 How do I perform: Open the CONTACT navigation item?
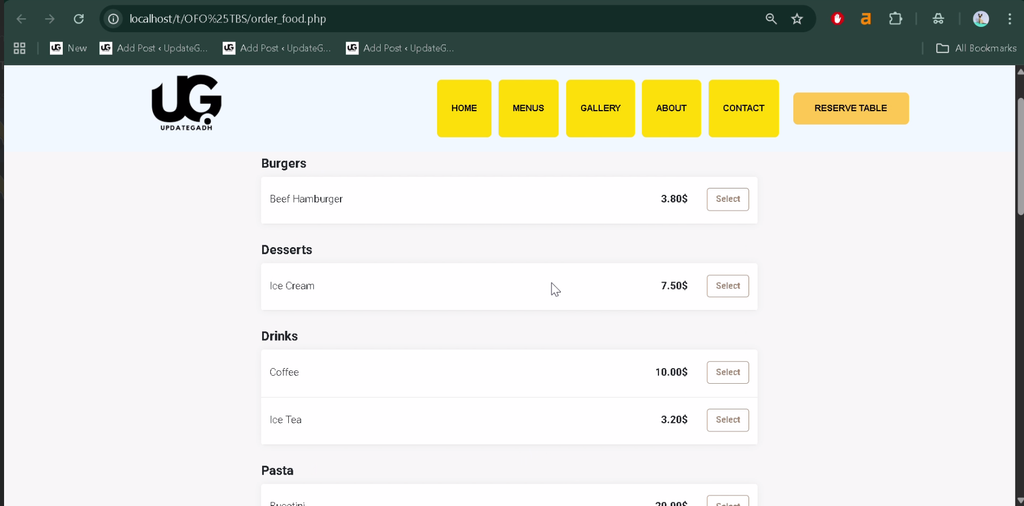coord(743,108)
